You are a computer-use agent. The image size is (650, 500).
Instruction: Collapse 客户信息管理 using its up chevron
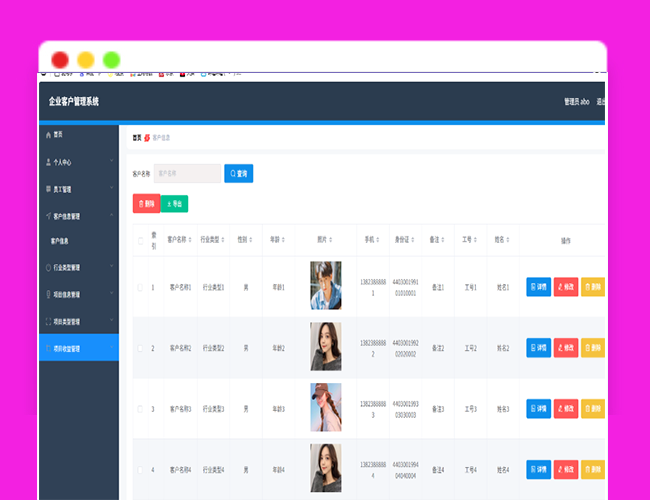click(112, 215)
